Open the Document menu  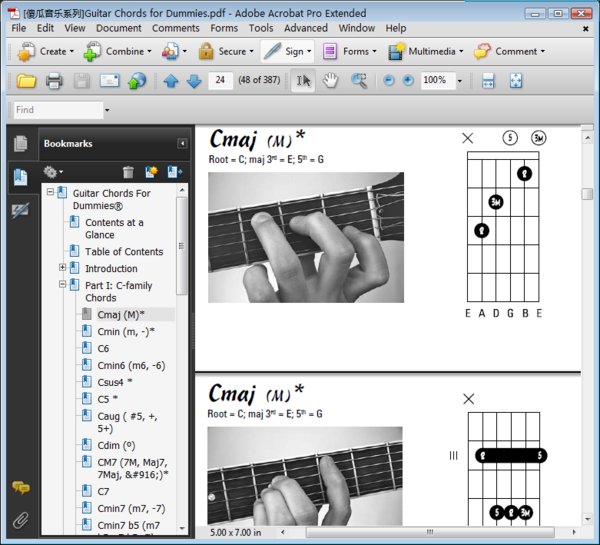(x=119, y=28)
